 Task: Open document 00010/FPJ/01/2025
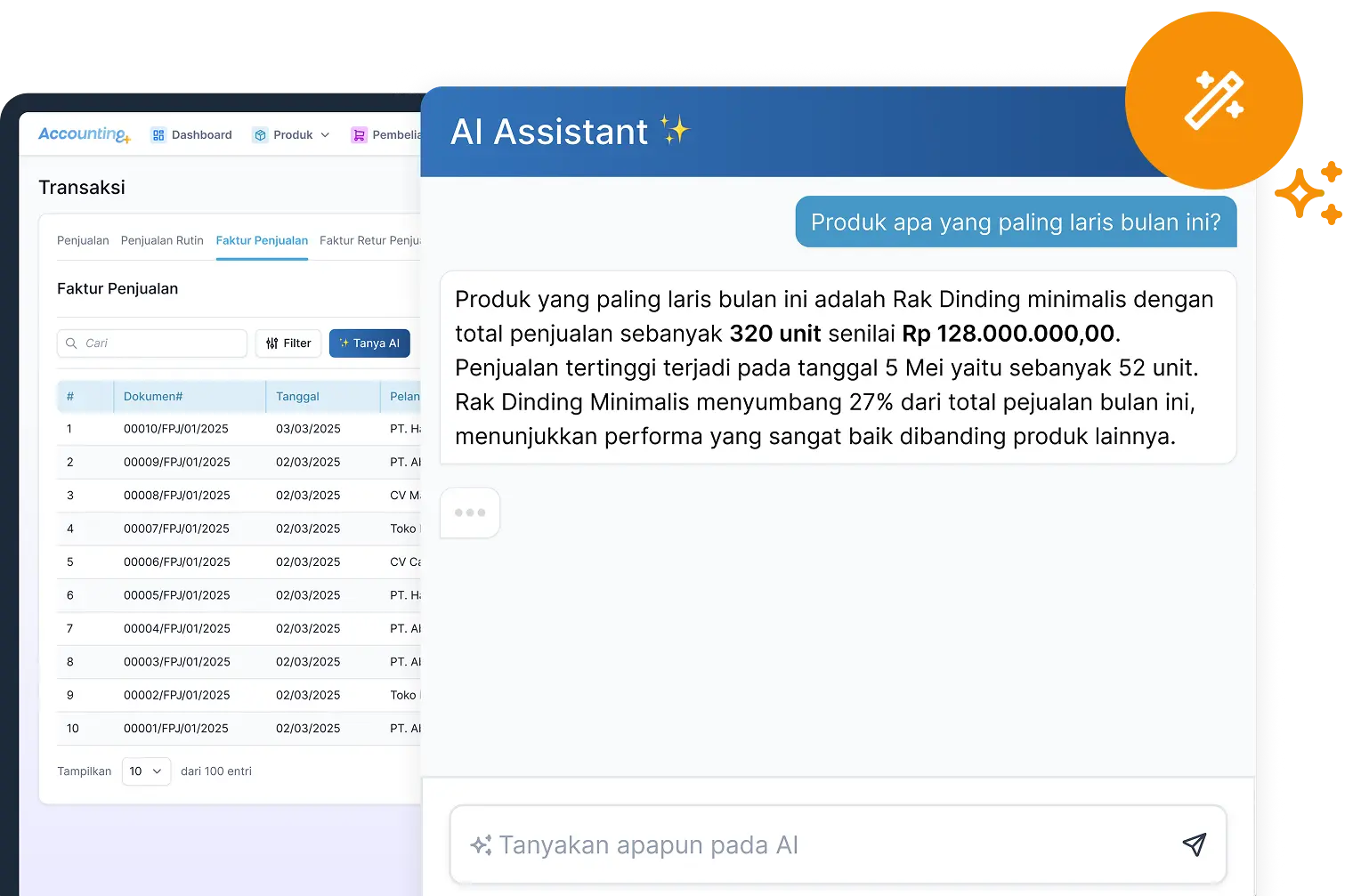coord(176,429)
